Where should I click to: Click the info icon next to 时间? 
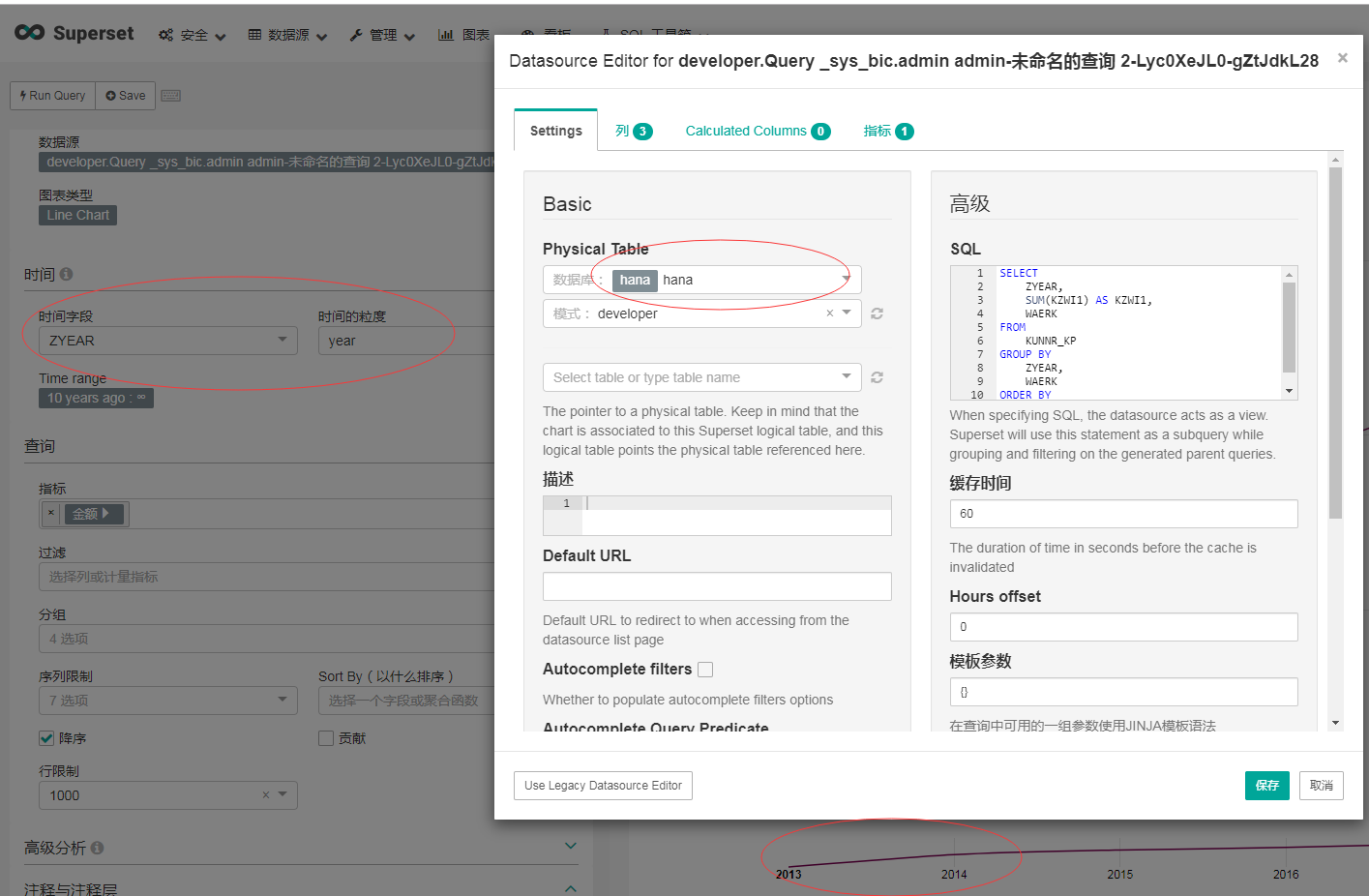67,275
